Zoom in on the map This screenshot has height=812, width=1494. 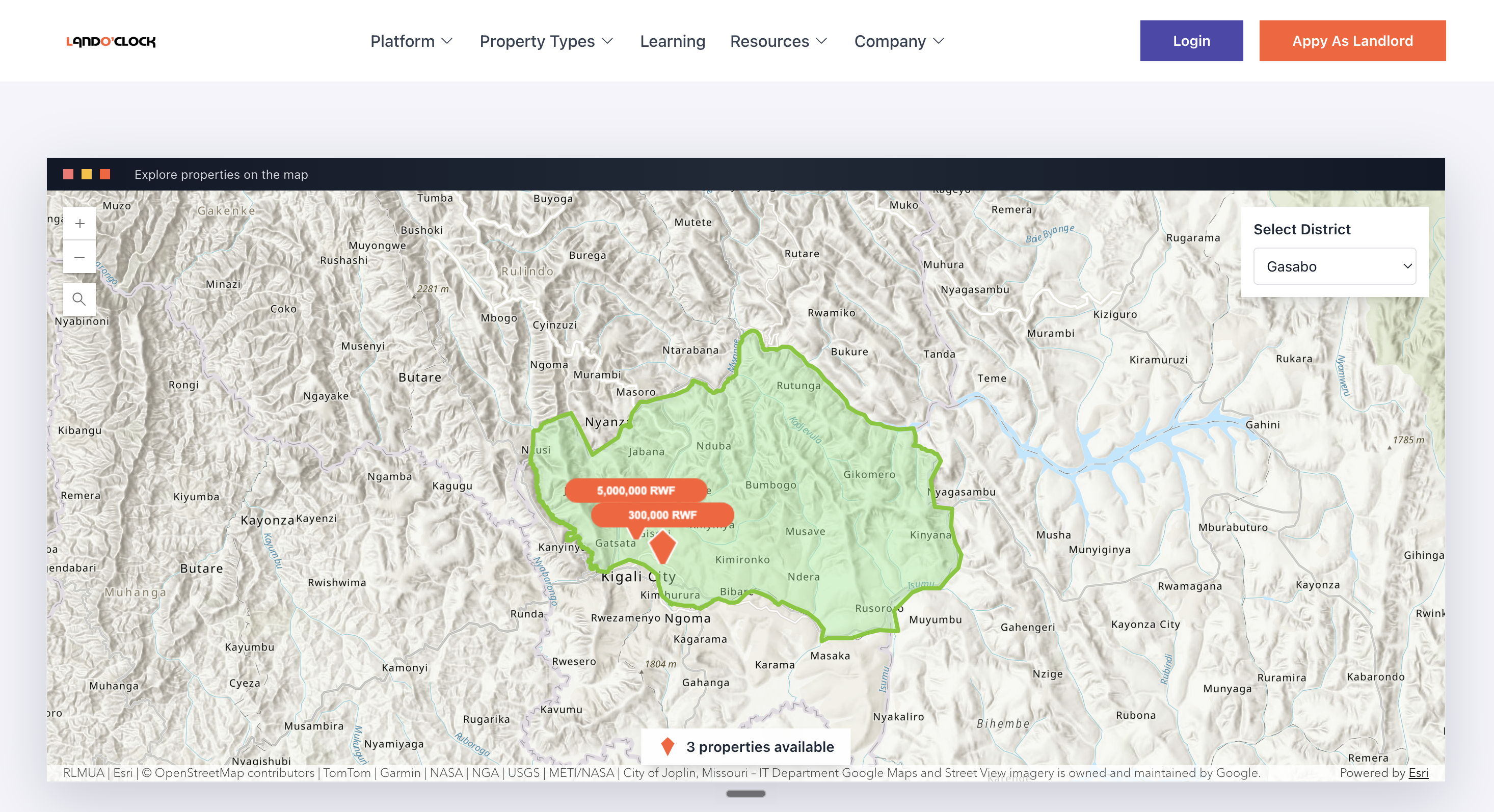[79, 224]
